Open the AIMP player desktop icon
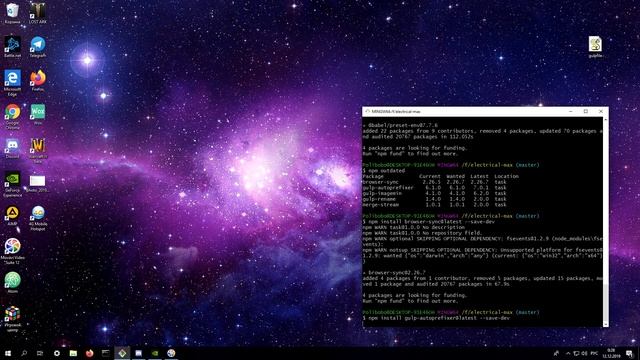640x360 pixels. point(12,216)
